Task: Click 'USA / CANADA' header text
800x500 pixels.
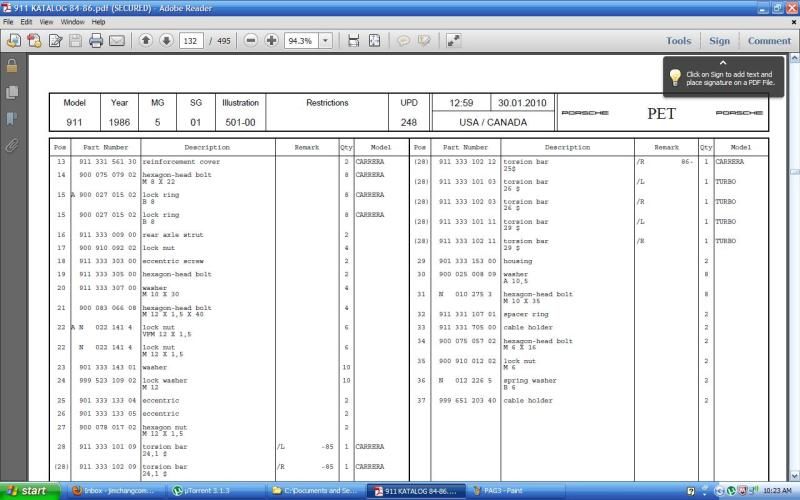Action: point(493,122)
